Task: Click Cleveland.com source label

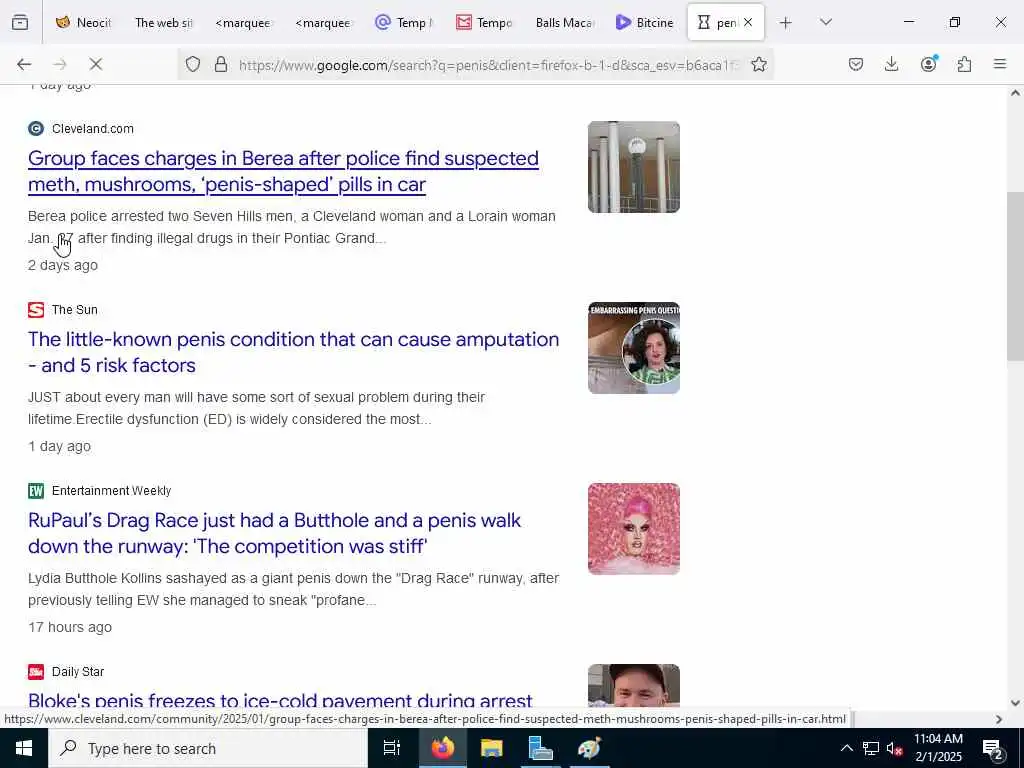Action: (93, 129)
